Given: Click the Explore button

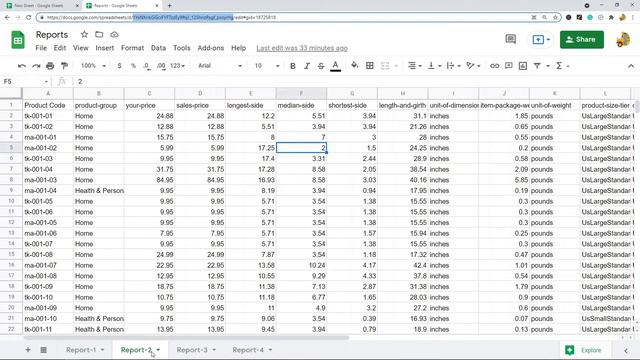Looking at the screenshot, I should [584, 350].
